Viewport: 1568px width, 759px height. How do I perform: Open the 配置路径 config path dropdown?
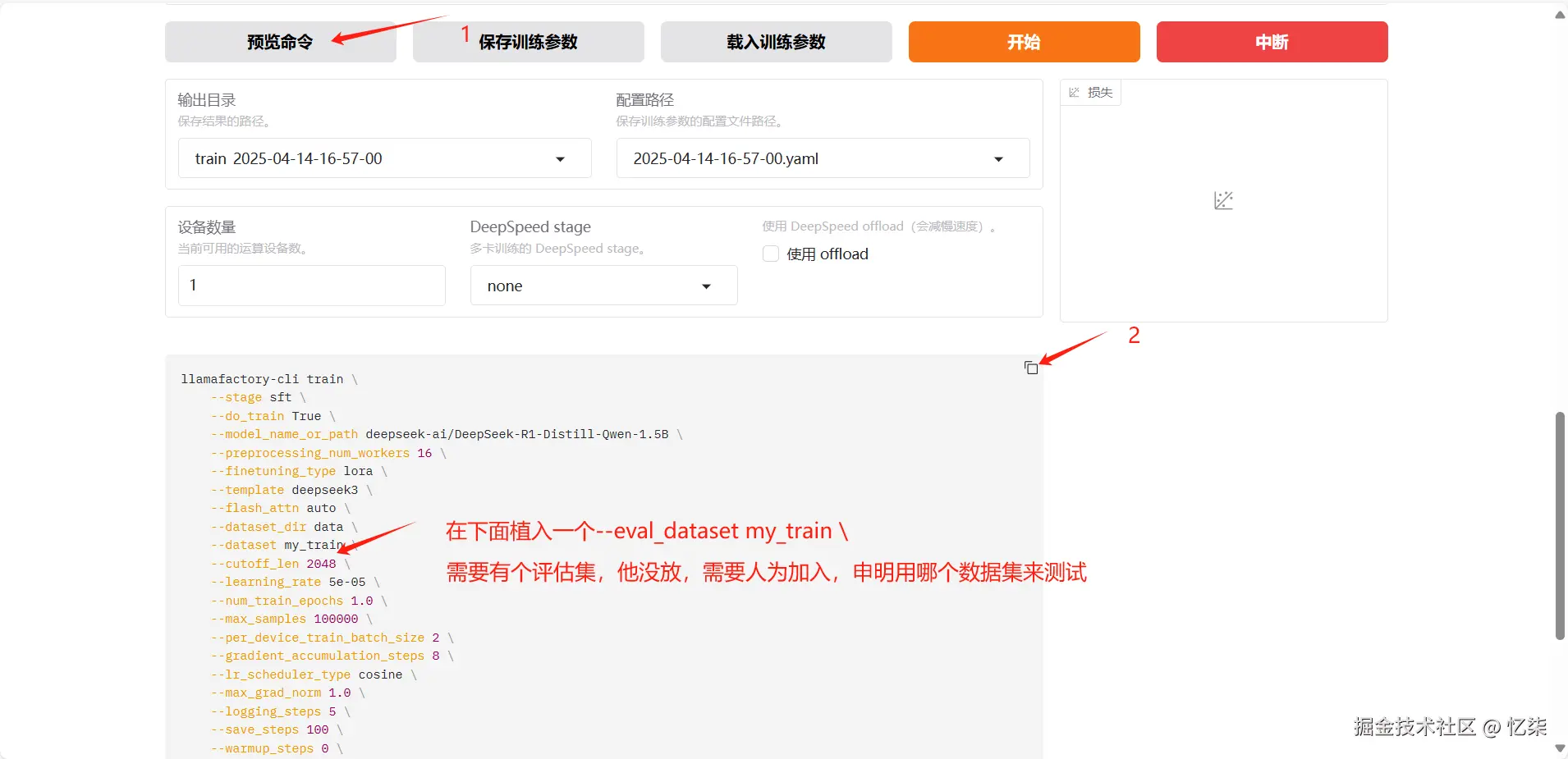(x=823, y=158)
